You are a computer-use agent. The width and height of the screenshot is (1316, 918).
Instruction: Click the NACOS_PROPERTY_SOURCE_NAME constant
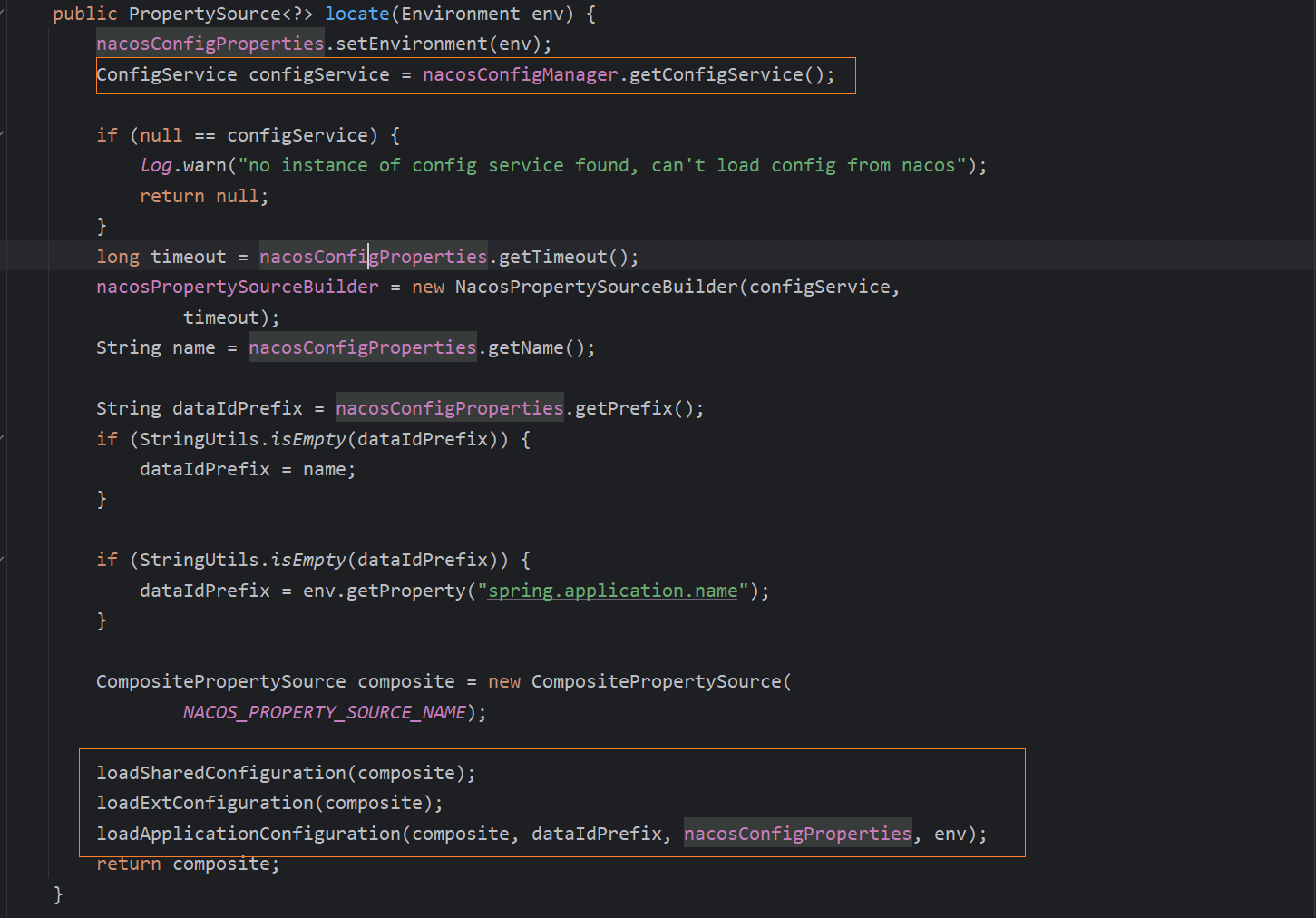(325, 712)
